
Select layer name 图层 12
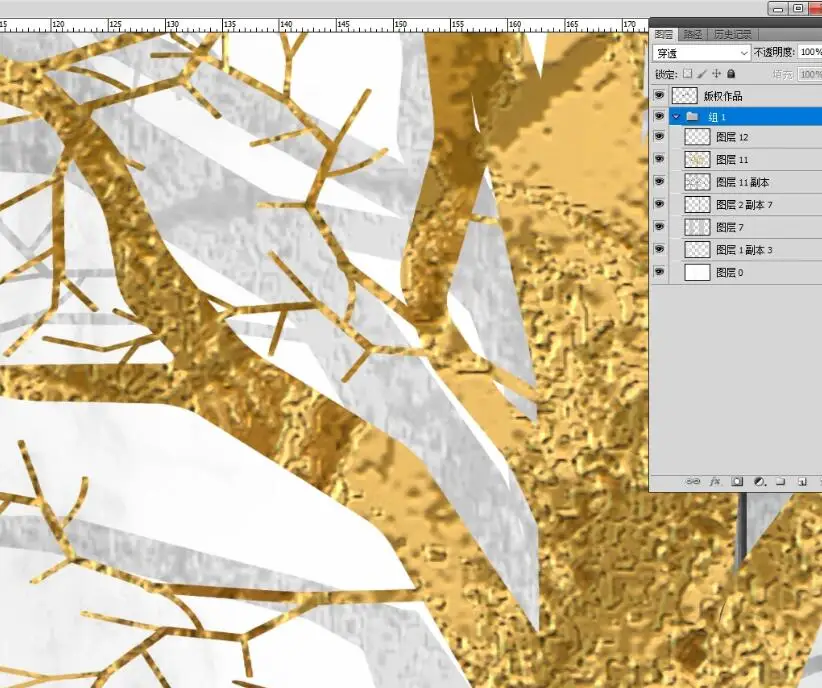pos(732,137)
